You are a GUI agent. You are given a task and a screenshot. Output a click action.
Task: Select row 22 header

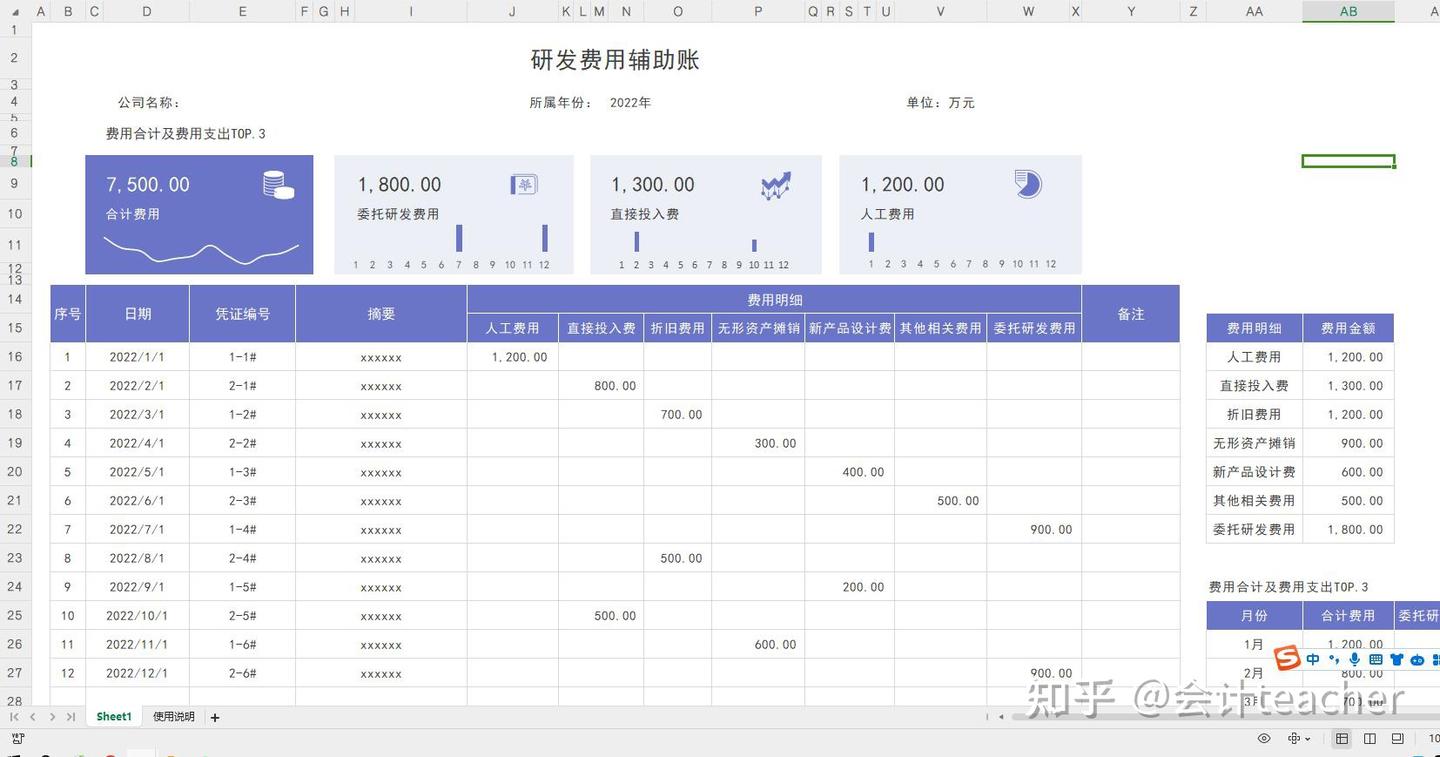point(15,529)
